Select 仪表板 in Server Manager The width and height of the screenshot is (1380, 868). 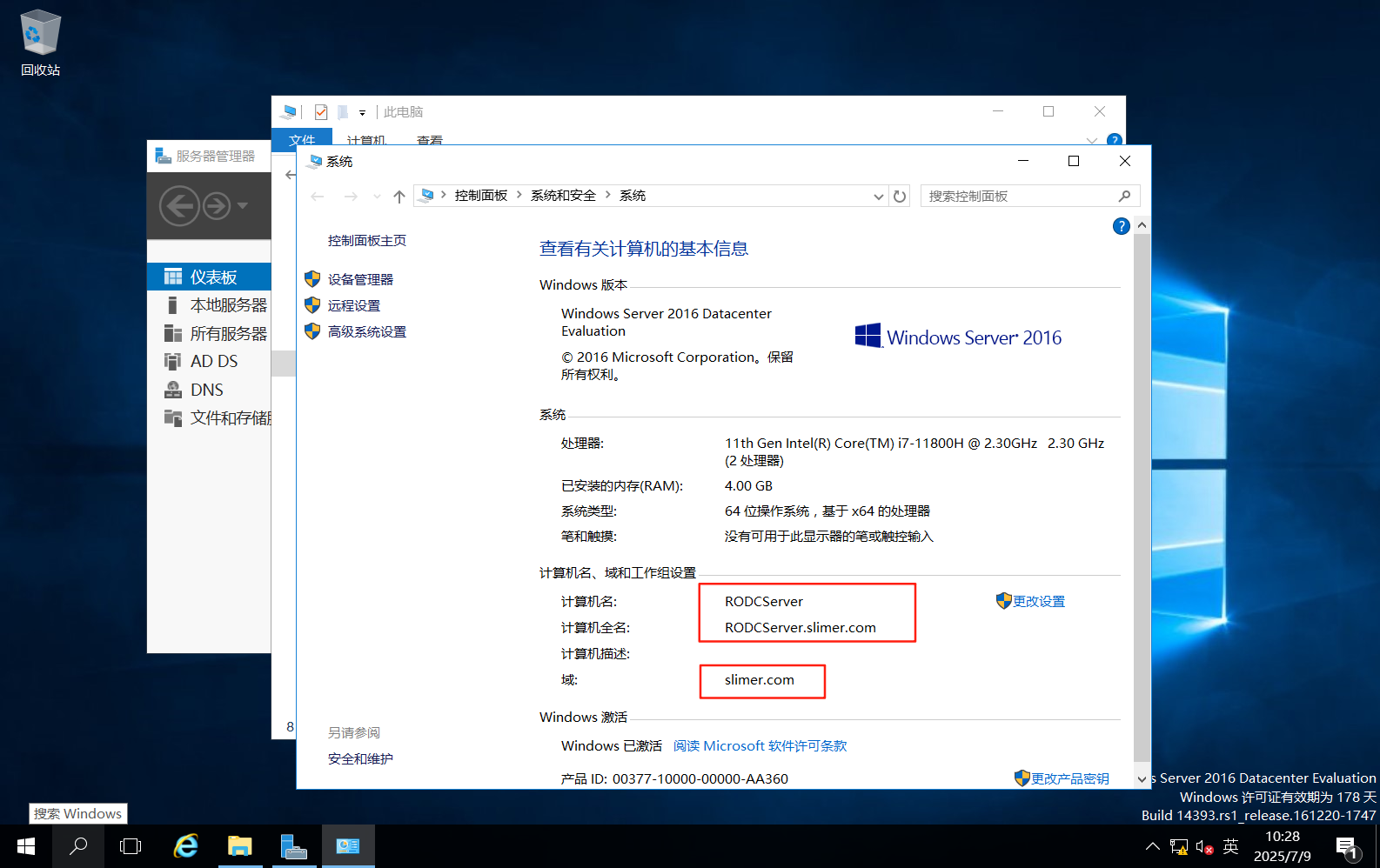click(209, 277)
